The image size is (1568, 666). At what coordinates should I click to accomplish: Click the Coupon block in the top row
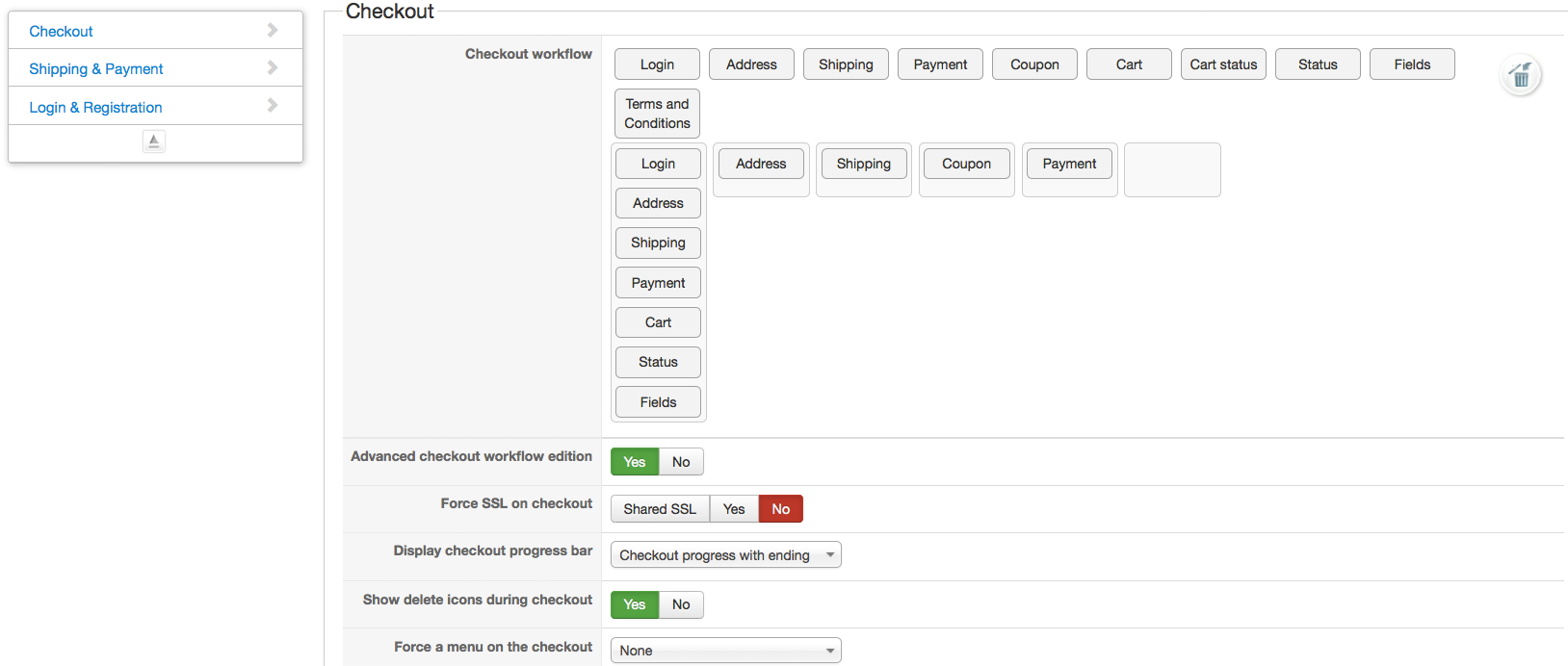pos(1034,64)
